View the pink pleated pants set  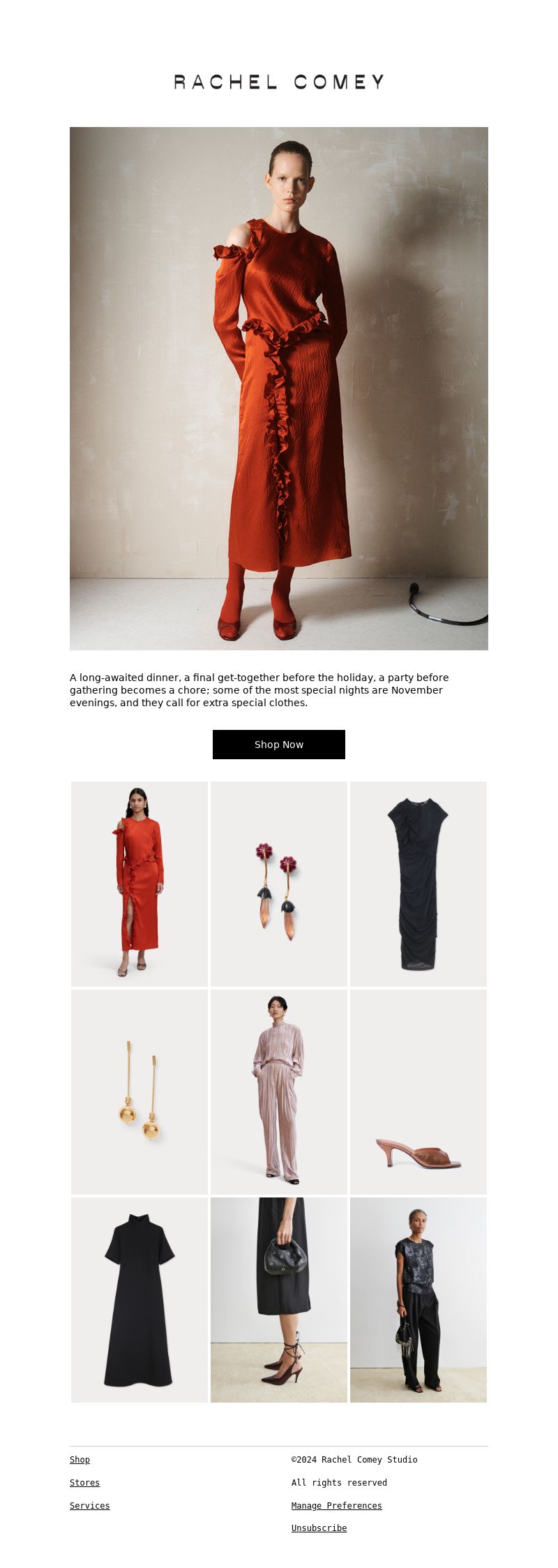279,1092
